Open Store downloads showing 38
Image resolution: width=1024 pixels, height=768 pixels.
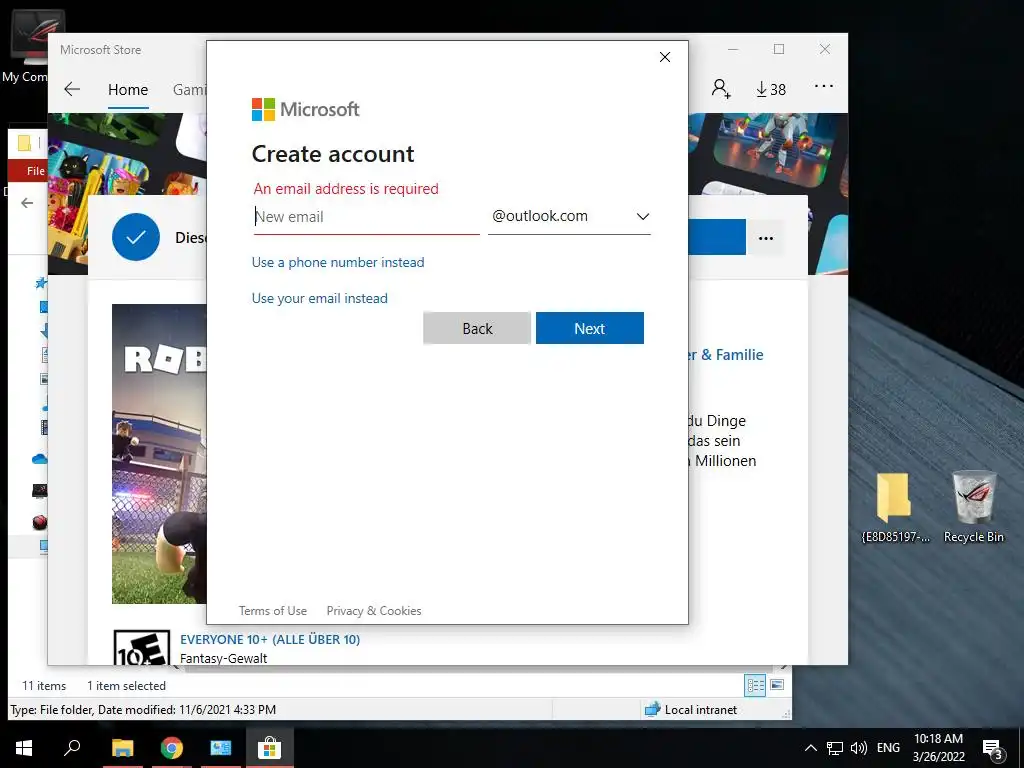(x=771, y=89)
